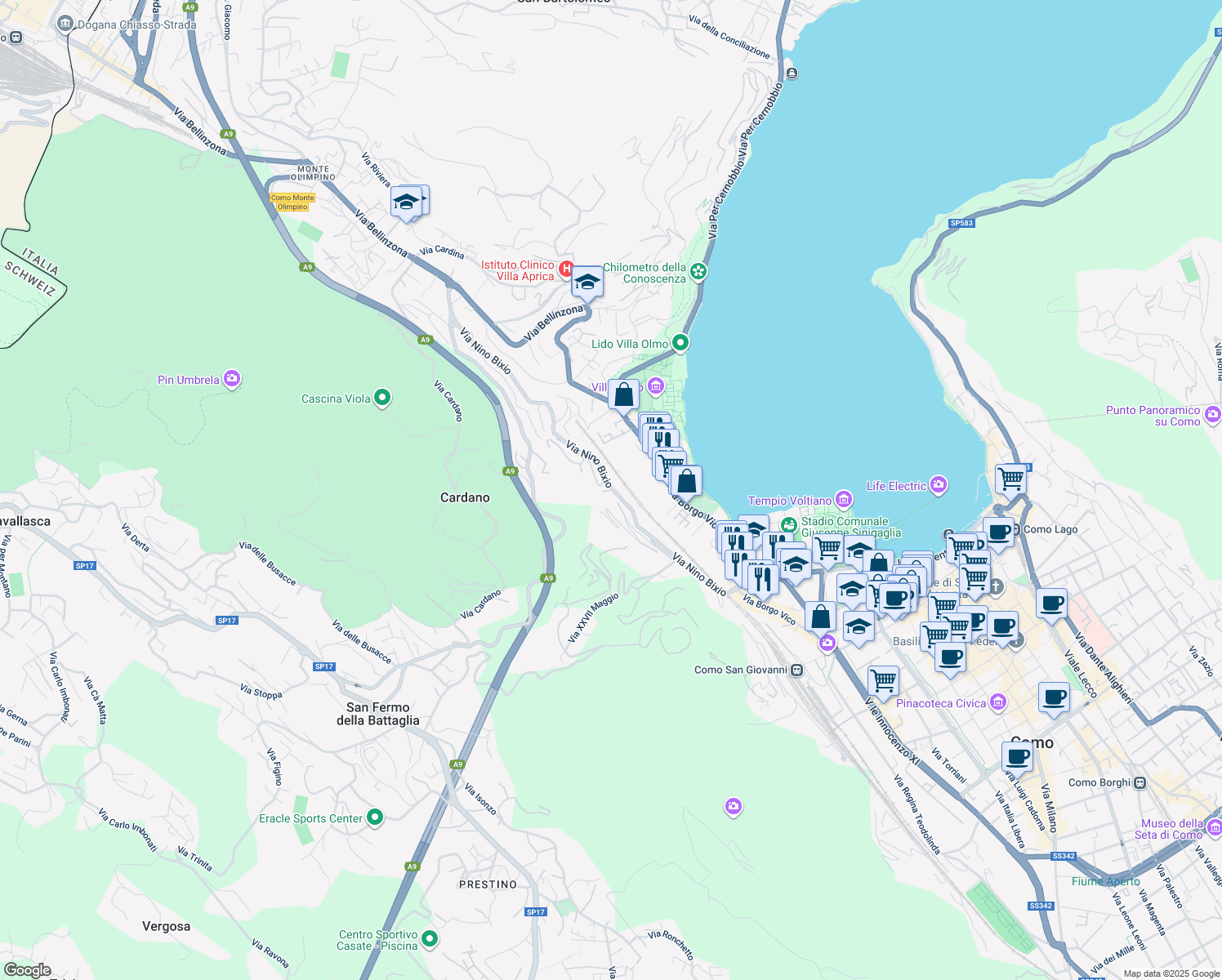Click the Tempio Voltiano label
Viewport: 1222px width, 980px height.
tap(790, 501)
